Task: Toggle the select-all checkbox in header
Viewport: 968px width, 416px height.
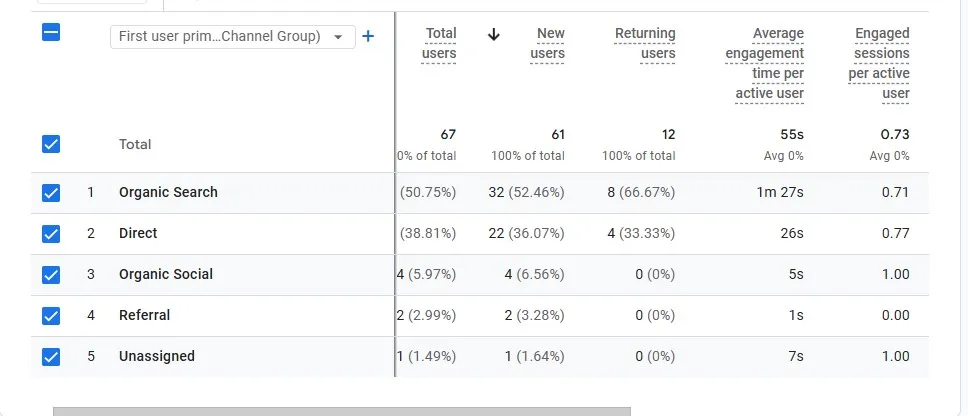Action: click(51, 33)
